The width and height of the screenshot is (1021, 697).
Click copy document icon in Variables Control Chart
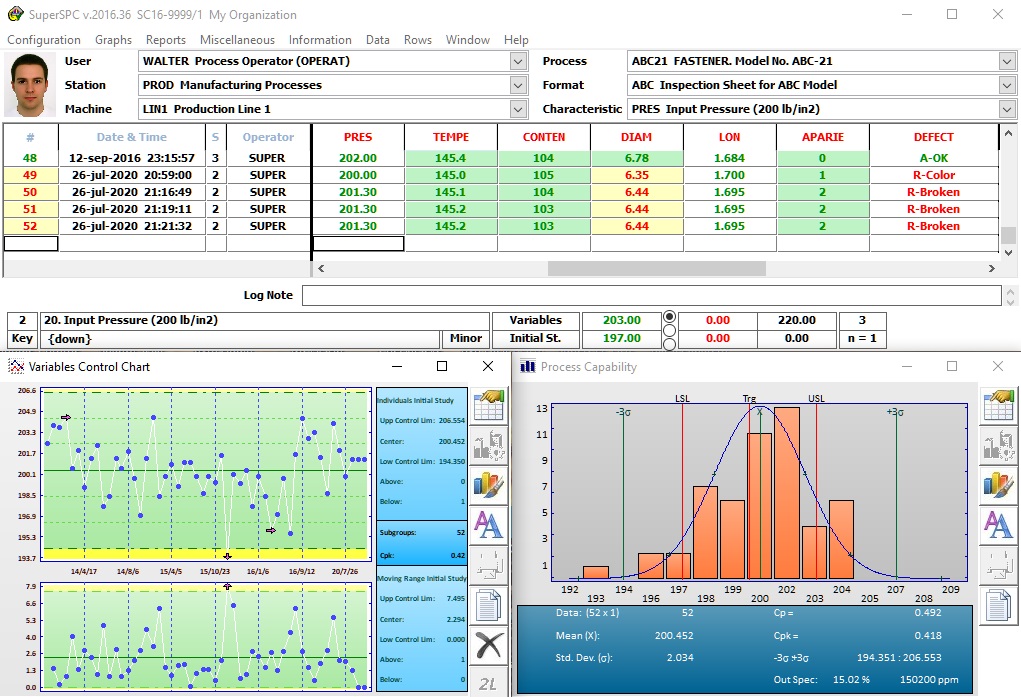[x=488, y=606]
